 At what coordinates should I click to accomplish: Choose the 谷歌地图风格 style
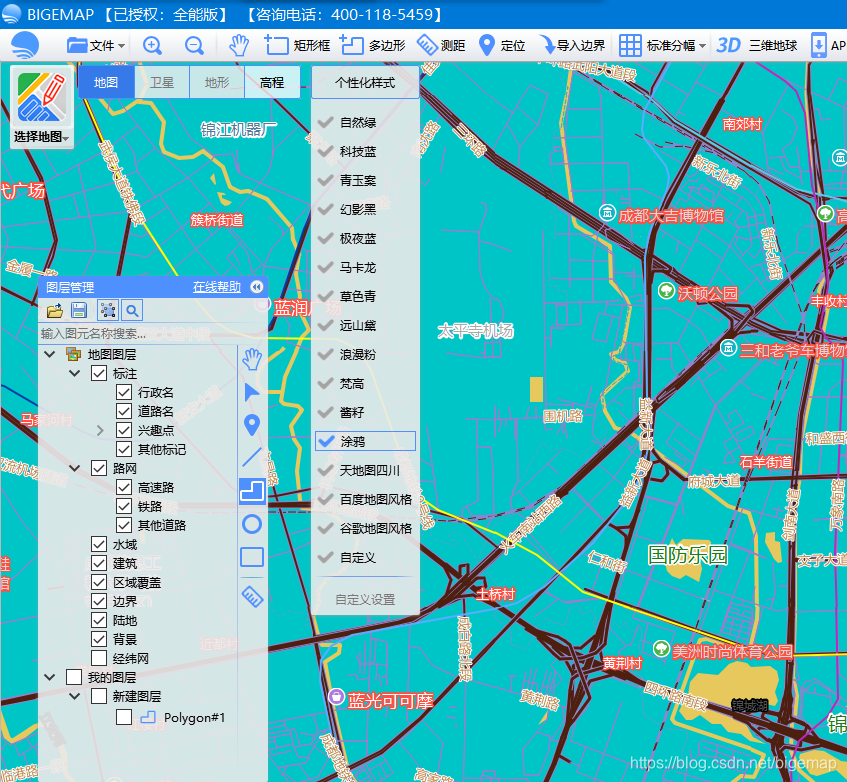[375, 529]
